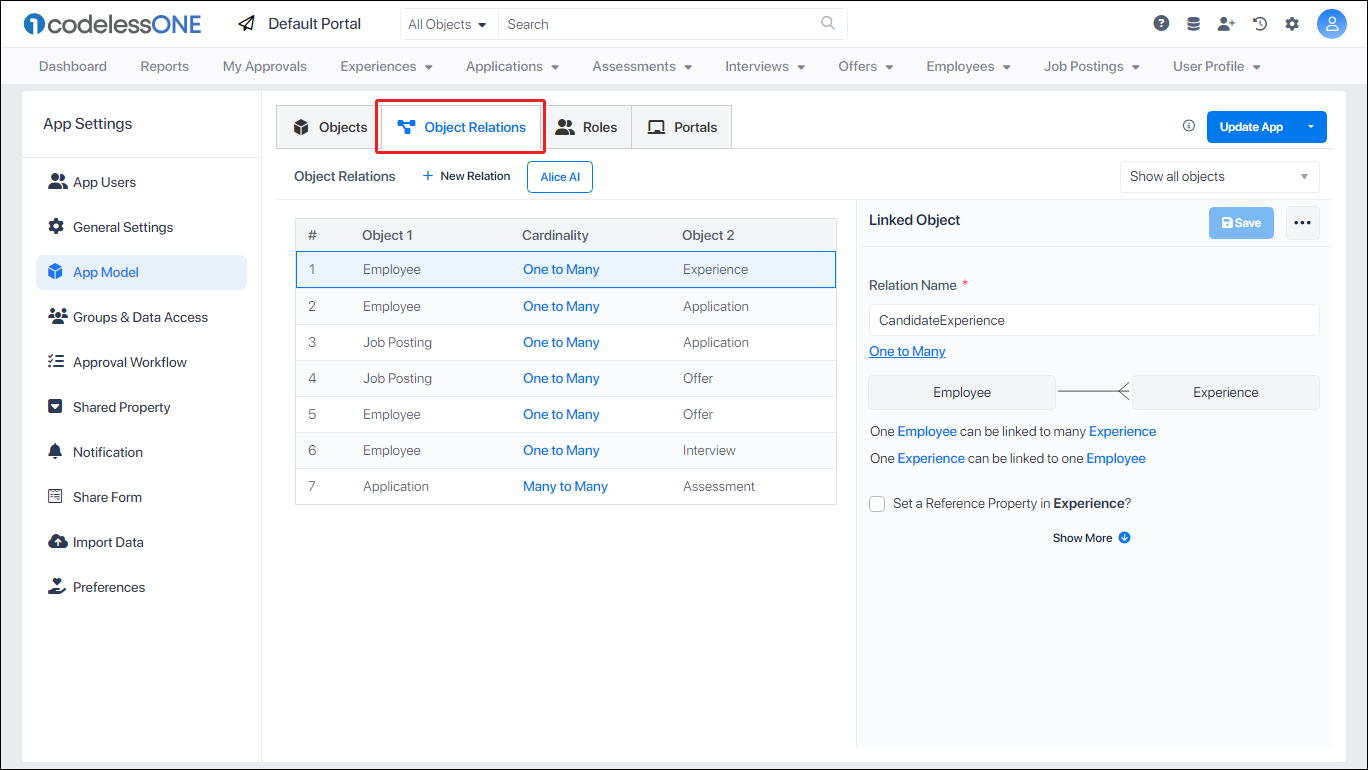Open the ellipsis menu next to Save
Screen dimensions: 1368x770
[1302, 222]
